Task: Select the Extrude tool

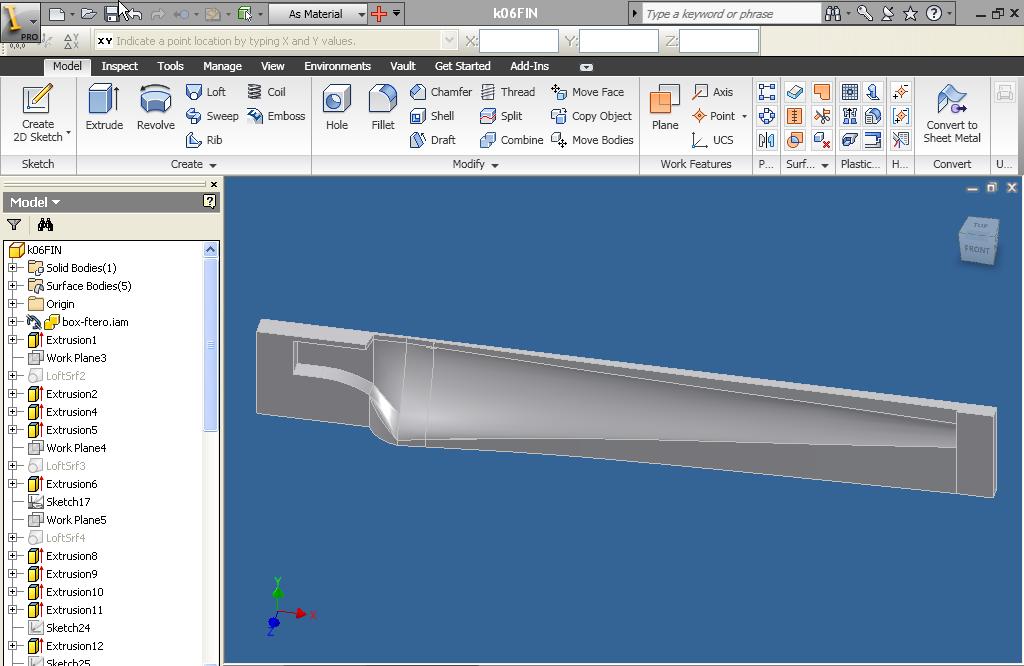Action: click(x=104, y=108)
